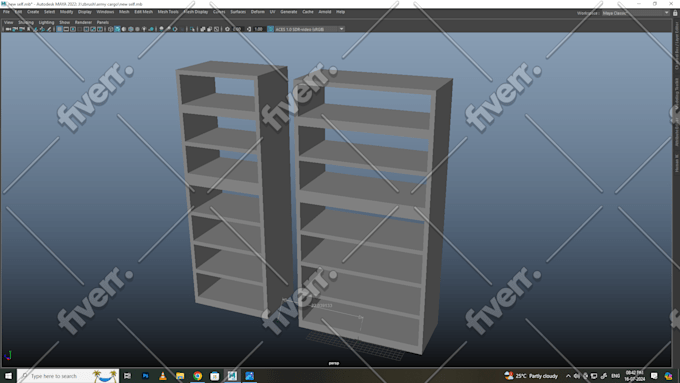Open Google Chrome from the taskbar
The height and width of the screenshot is (383, 680).
coord(197,376)
